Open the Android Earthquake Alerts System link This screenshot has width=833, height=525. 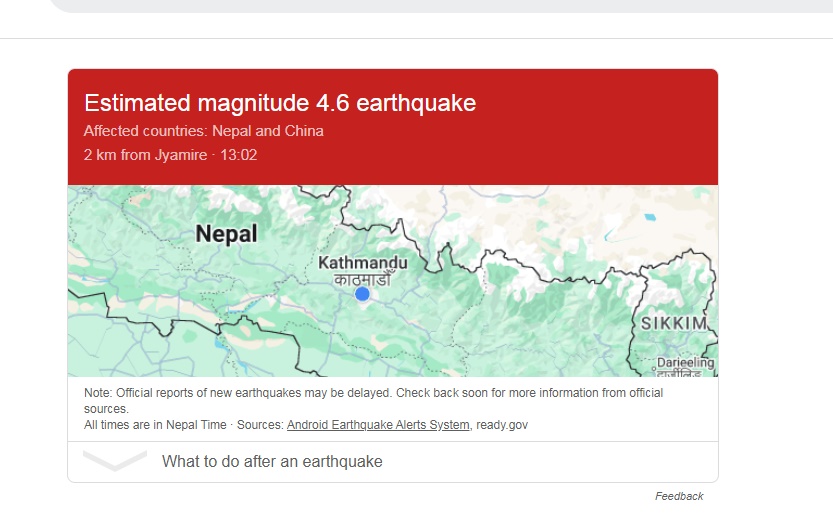coord(378,425)
